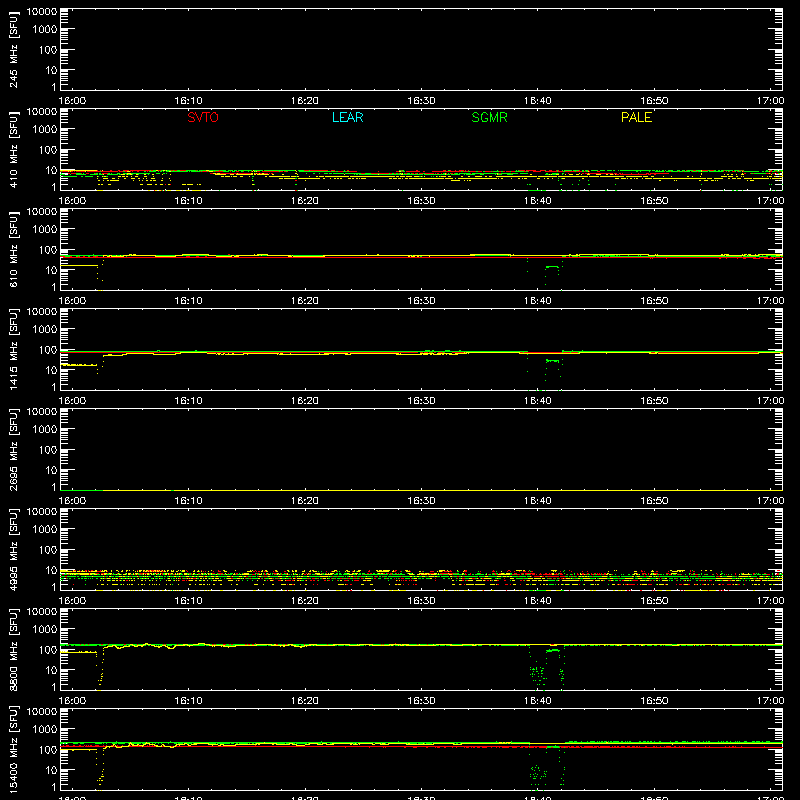Viewport: 800px width, 800px height.
Task: Click the 16:30 time label under 410 MHz panel
Action: 421,201
